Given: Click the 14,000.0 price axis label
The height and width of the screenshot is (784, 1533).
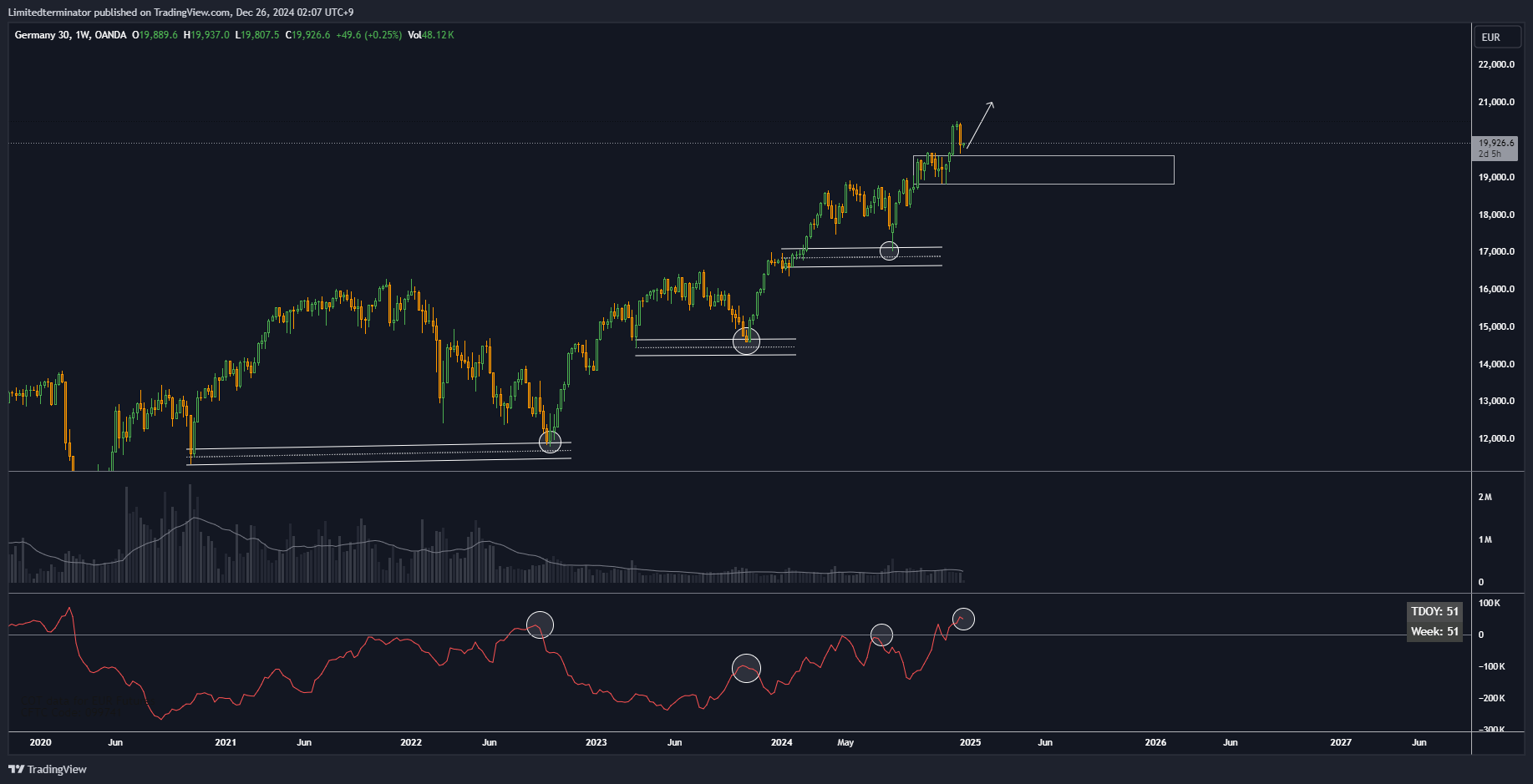Looking at the screenshot, I should [x=1496, y=364].
